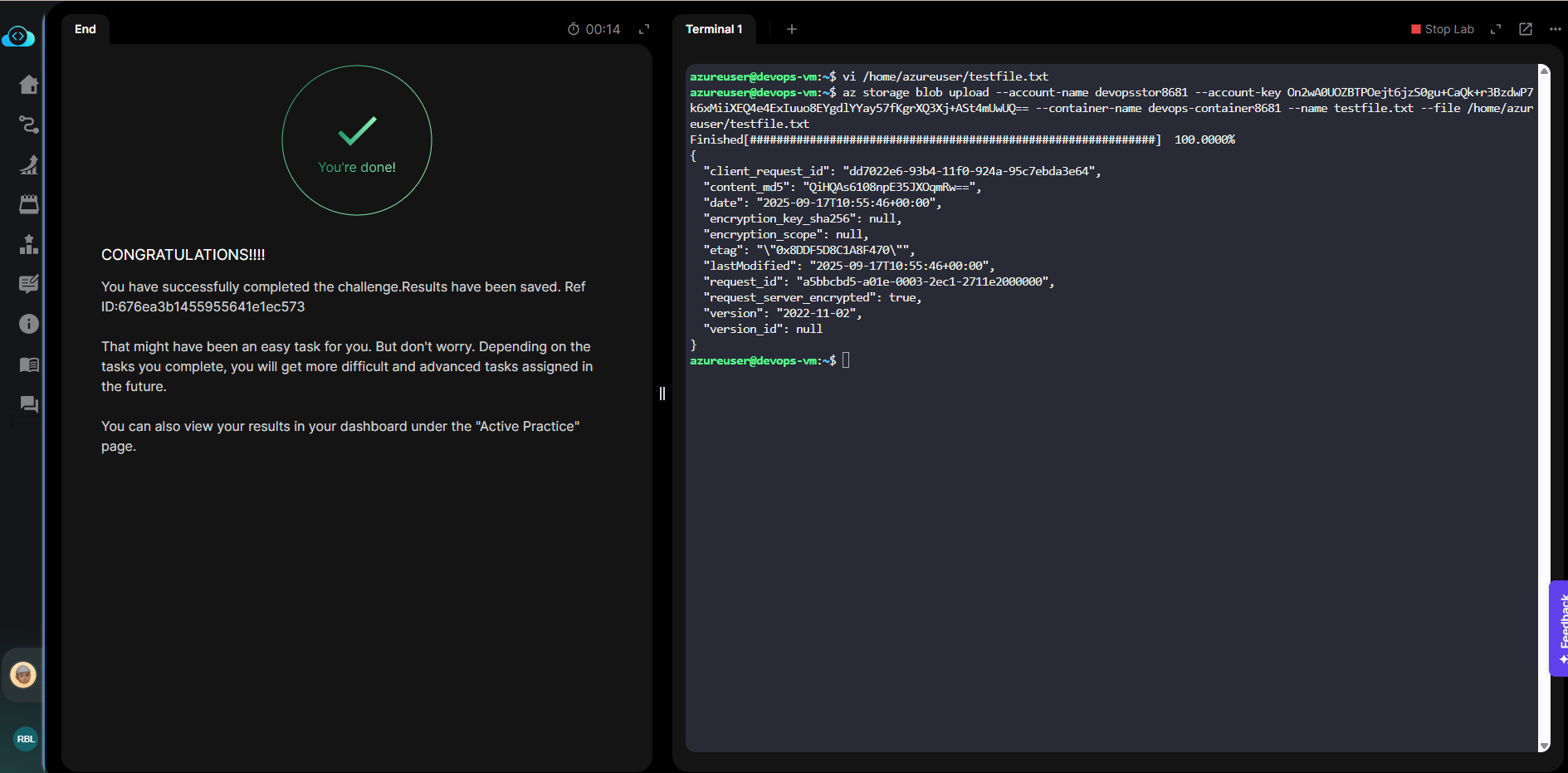Click the "encryption_scope": null line

click(785, 234)
